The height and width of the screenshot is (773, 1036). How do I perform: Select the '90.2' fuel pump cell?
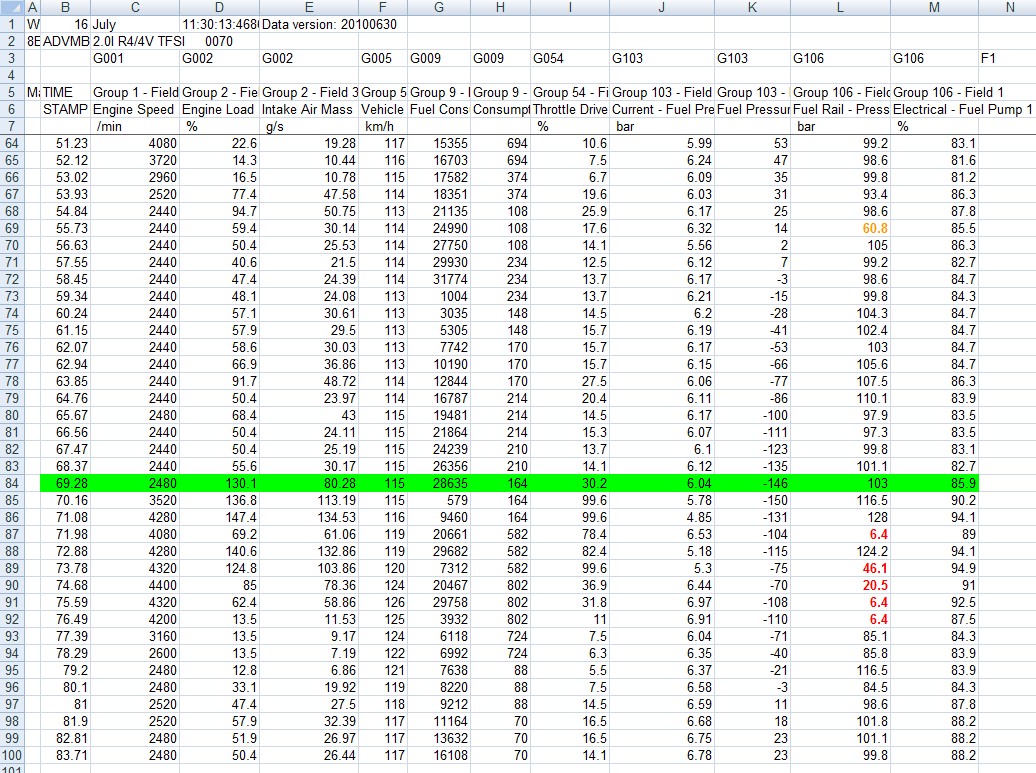tap(934, 500)
